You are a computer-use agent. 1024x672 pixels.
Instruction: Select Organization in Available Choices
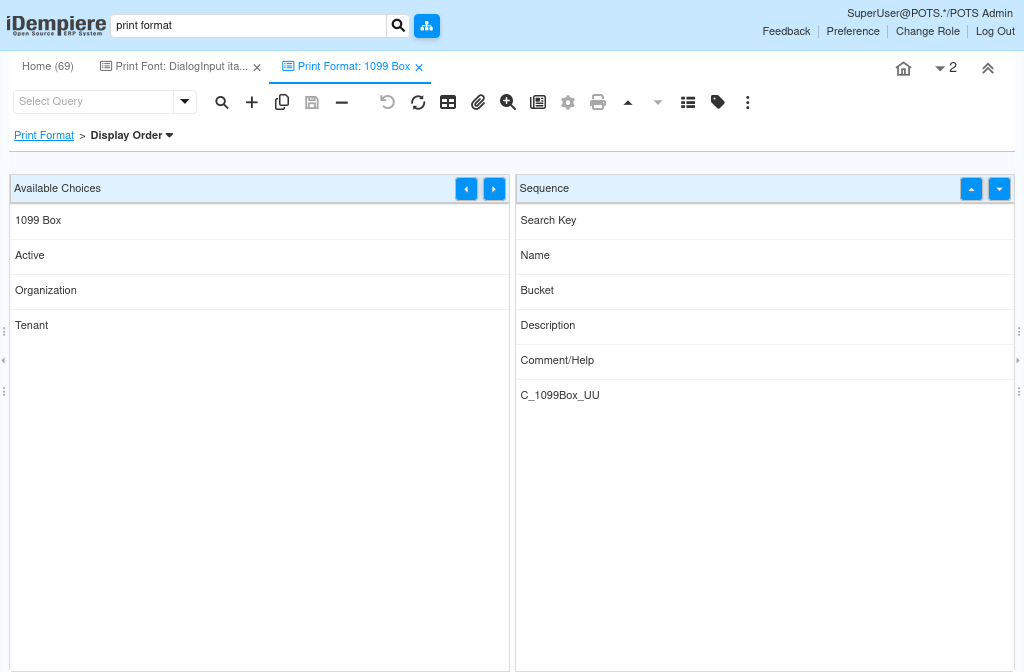coord(259,291)
